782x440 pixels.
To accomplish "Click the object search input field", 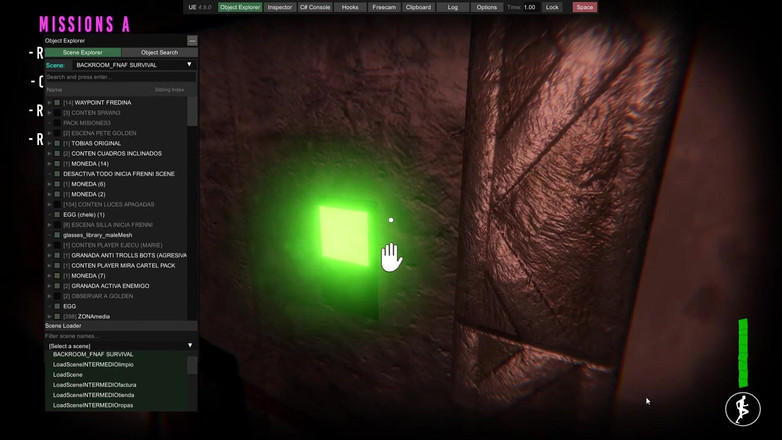I will pos(120,77).
